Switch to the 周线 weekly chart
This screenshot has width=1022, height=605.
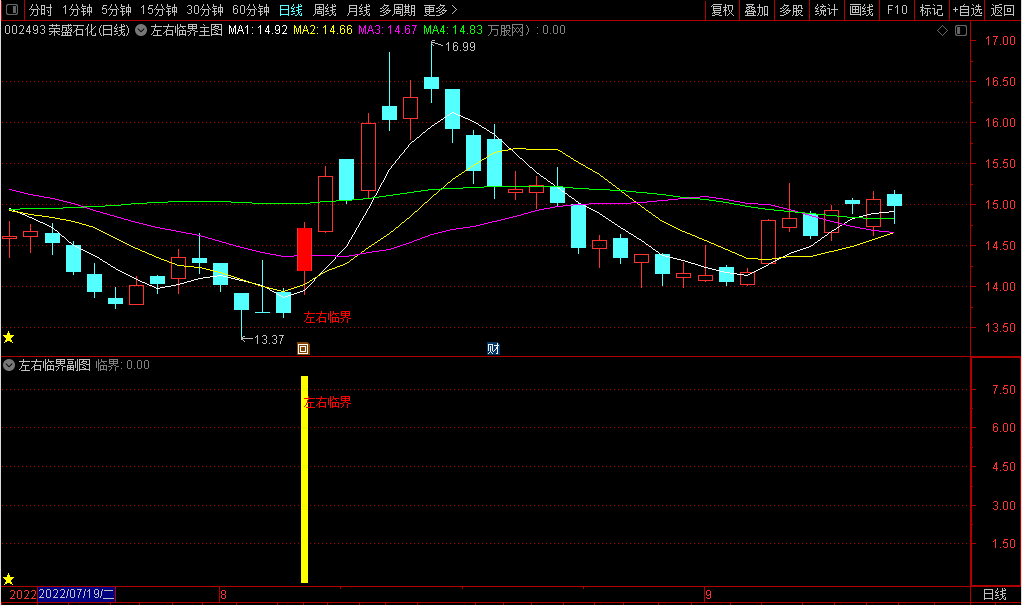tap(325, 10)
